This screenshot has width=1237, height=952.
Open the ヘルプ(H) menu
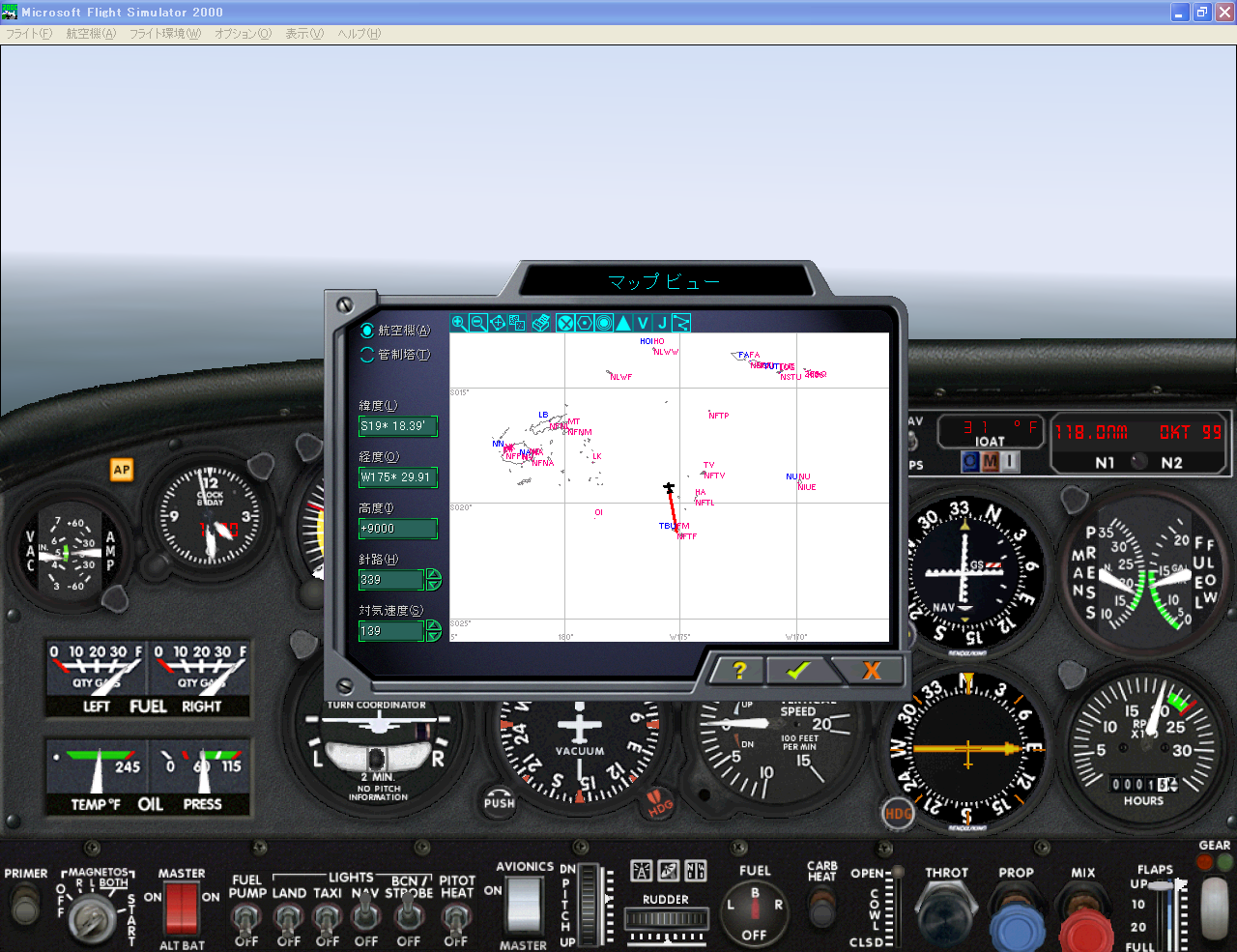[360, 34]
